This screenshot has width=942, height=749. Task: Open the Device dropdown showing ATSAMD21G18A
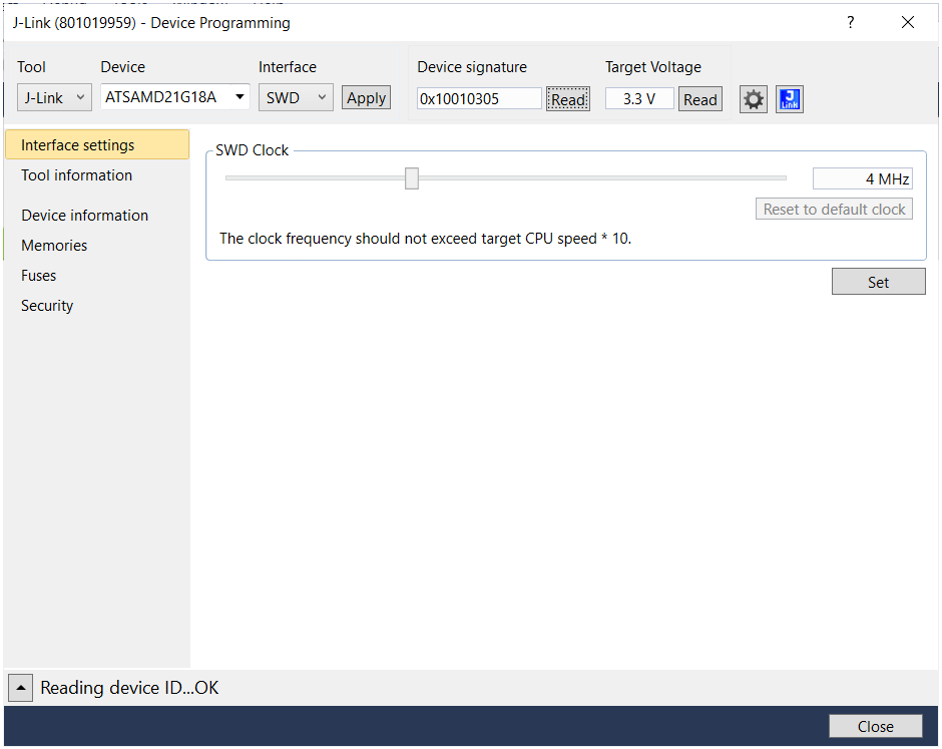[x=175, y=97]
